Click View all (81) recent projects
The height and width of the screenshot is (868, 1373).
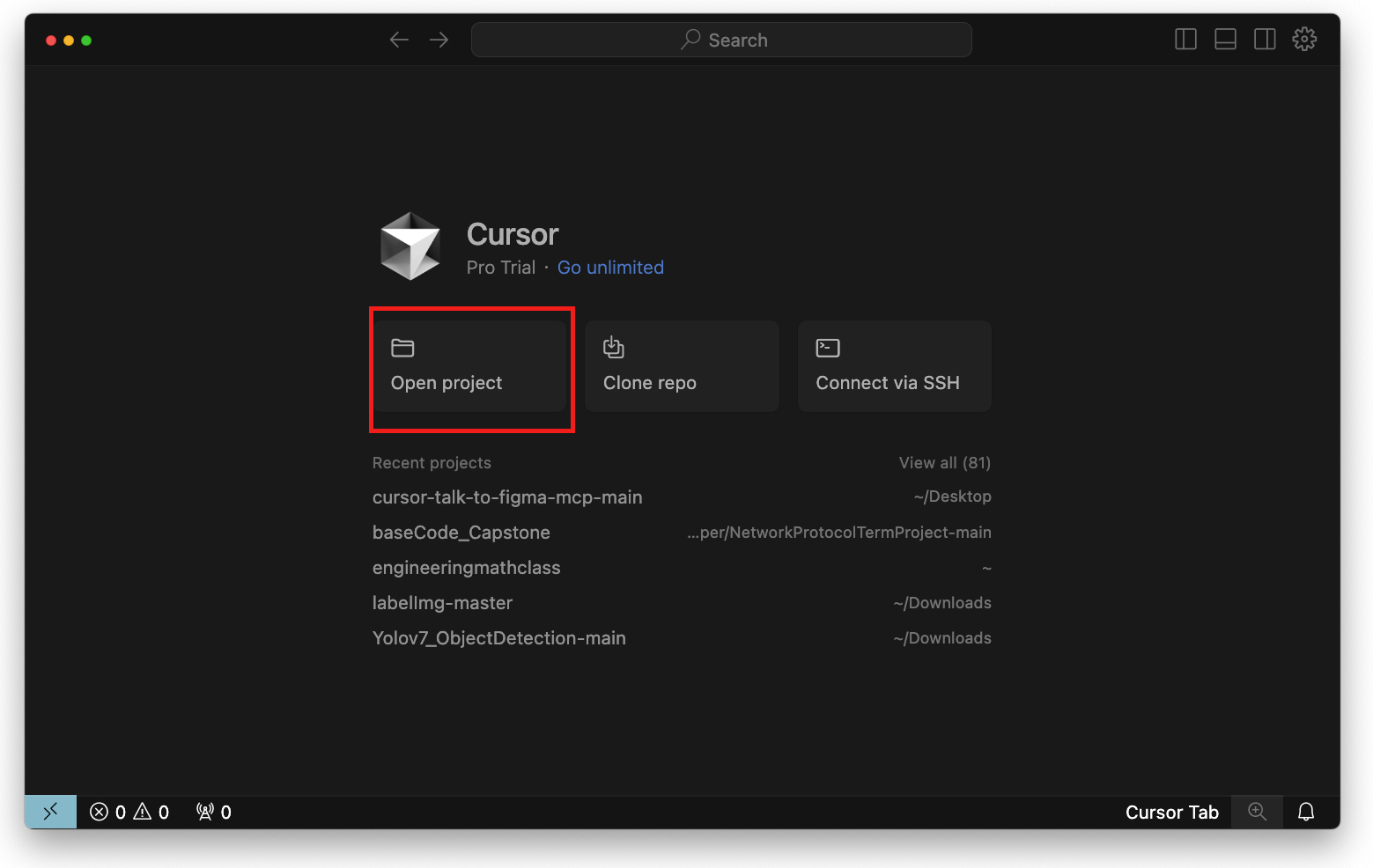(945, 463)
